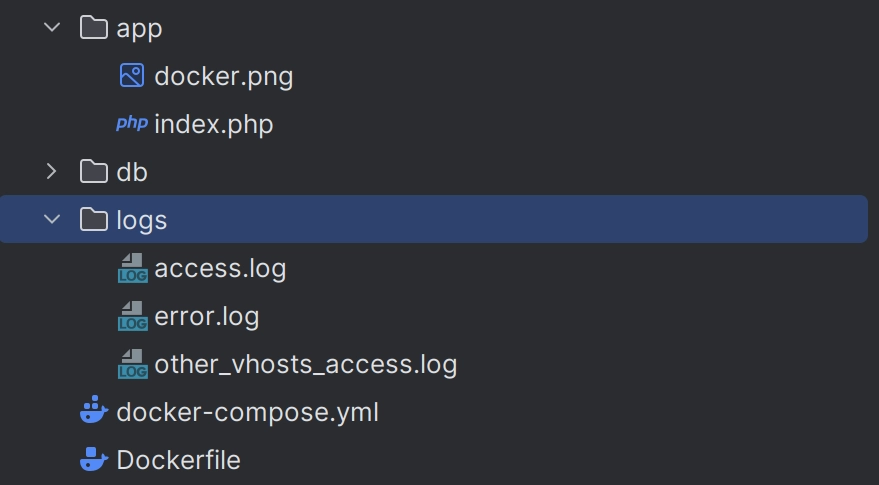This screenshot has height=485, width=879.
Task: Click the LOG icon beside access.log
Action: pyautogui.click(x=132, y=269)
